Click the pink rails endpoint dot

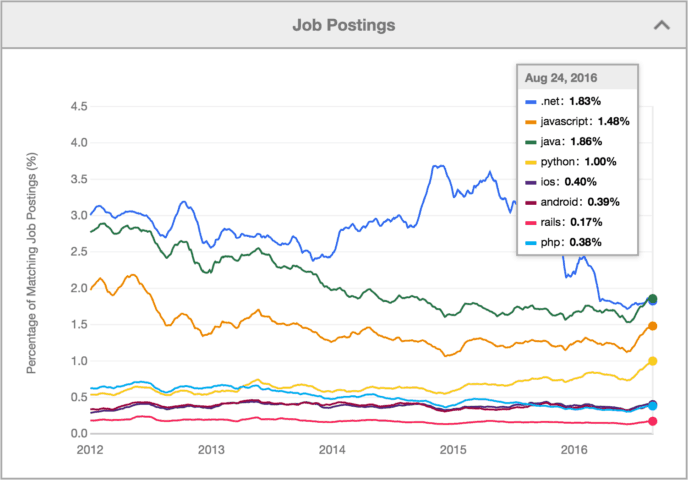[x=653, y=421]
